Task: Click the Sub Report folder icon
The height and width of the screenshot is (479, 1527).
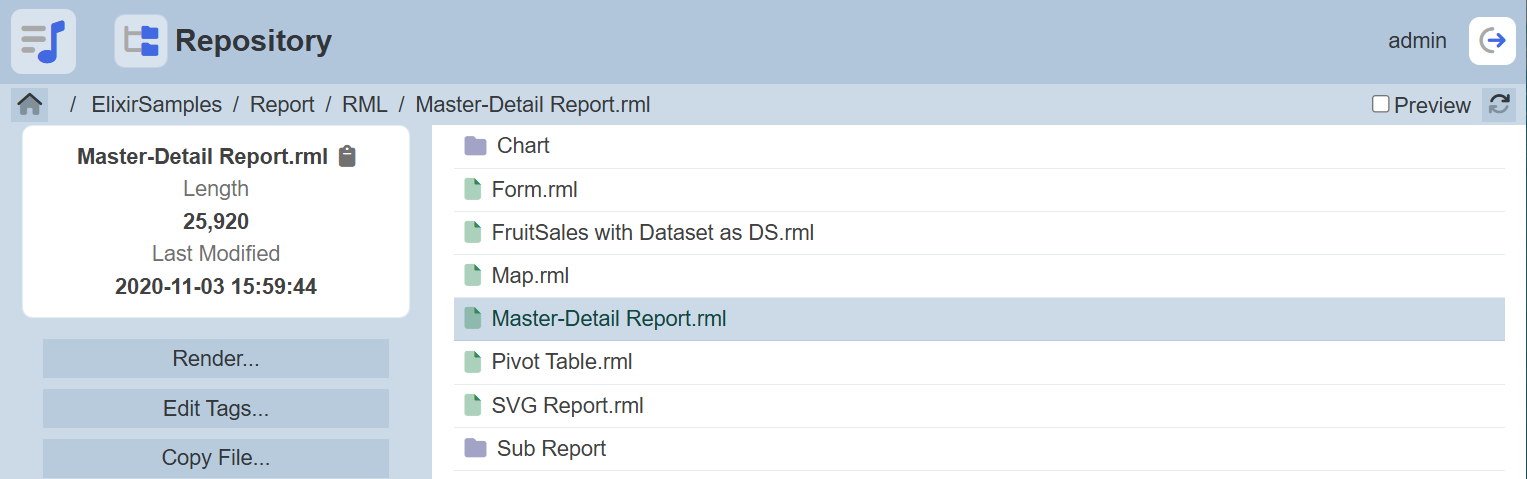Action: (x=475, y=449)
